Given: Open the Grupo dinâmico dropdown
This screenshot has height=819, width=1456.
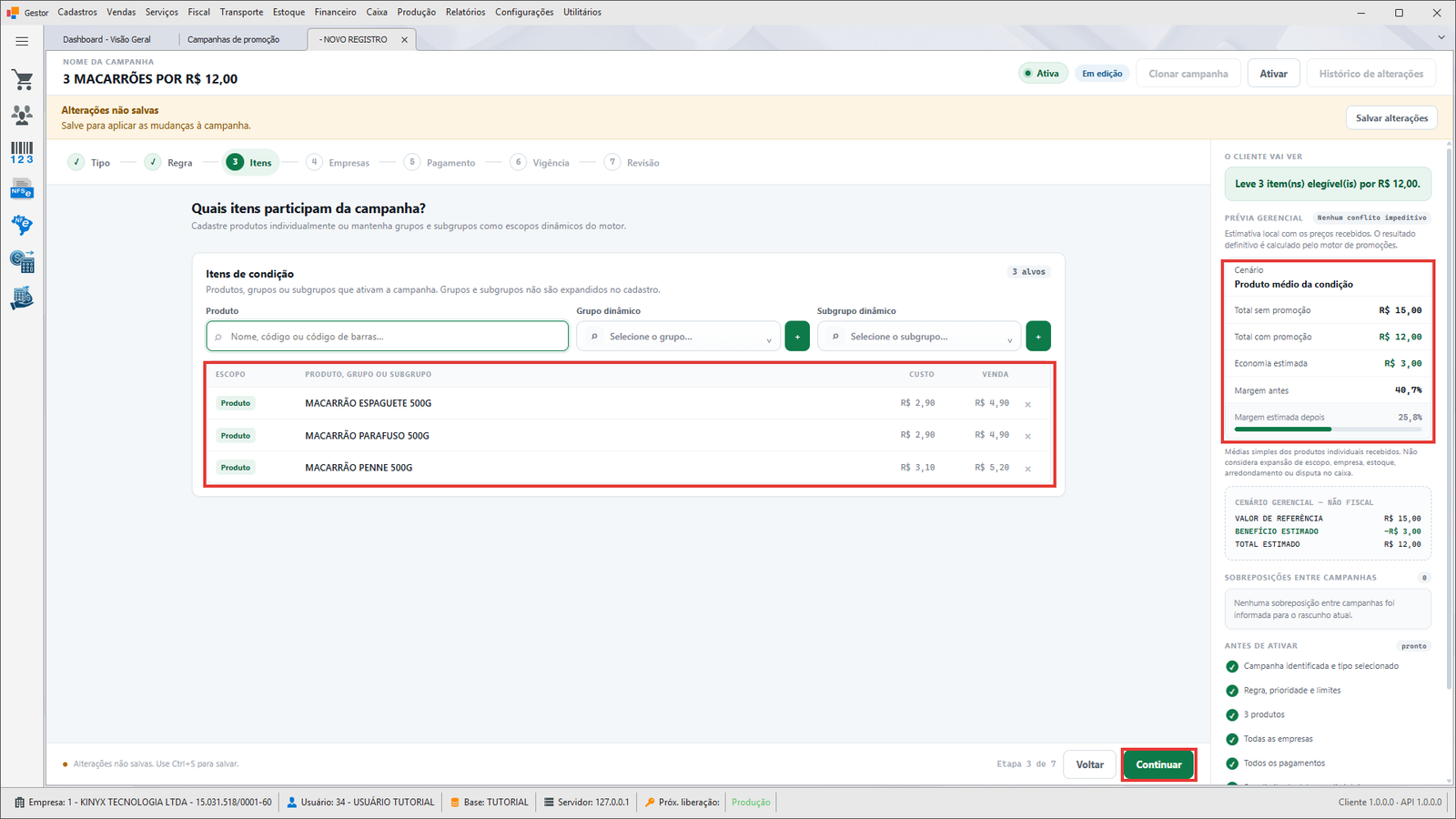Looking at the screenshot, I should click(678, 336).
